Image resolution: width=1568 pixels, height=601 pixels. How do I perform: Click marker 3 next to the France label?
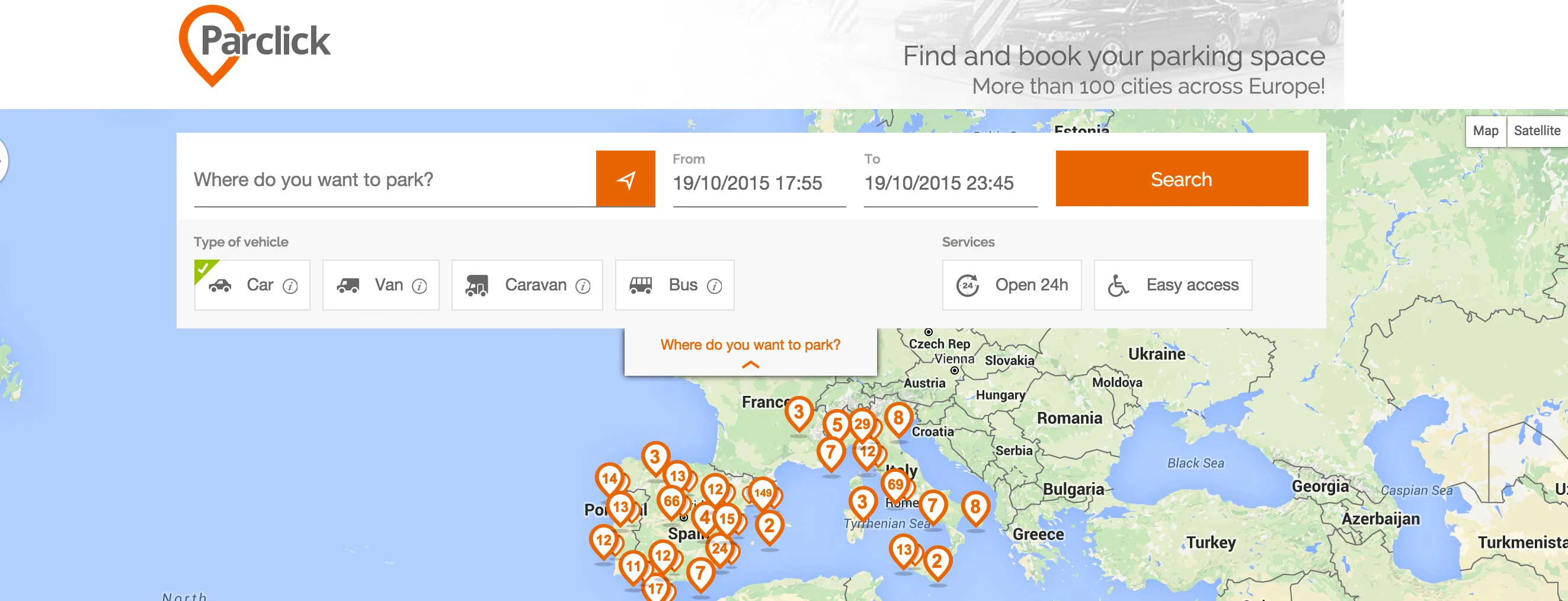(799, 413)
